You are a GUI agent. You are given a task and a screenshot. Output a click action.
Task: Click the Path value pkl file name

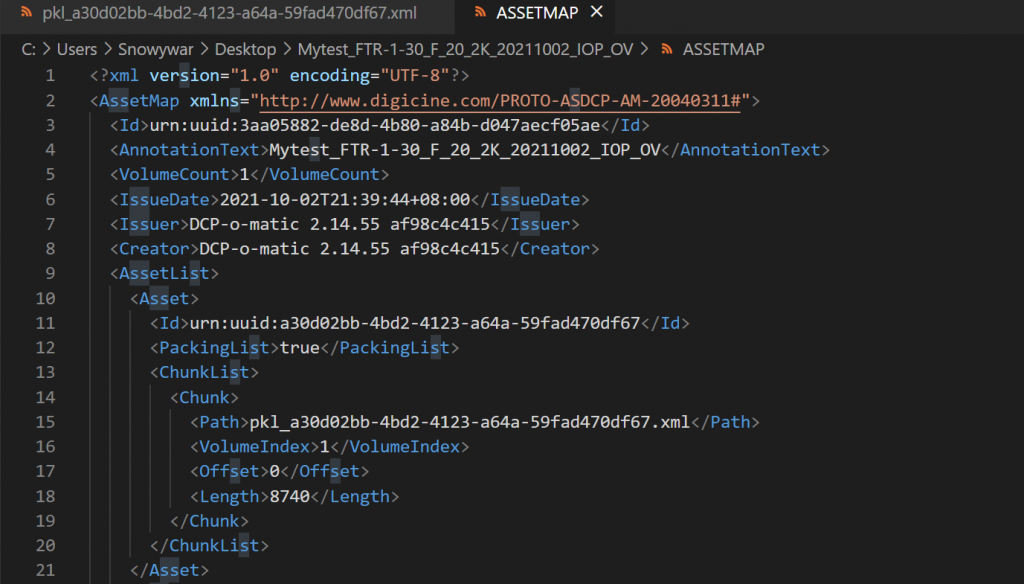click(469, 422)
